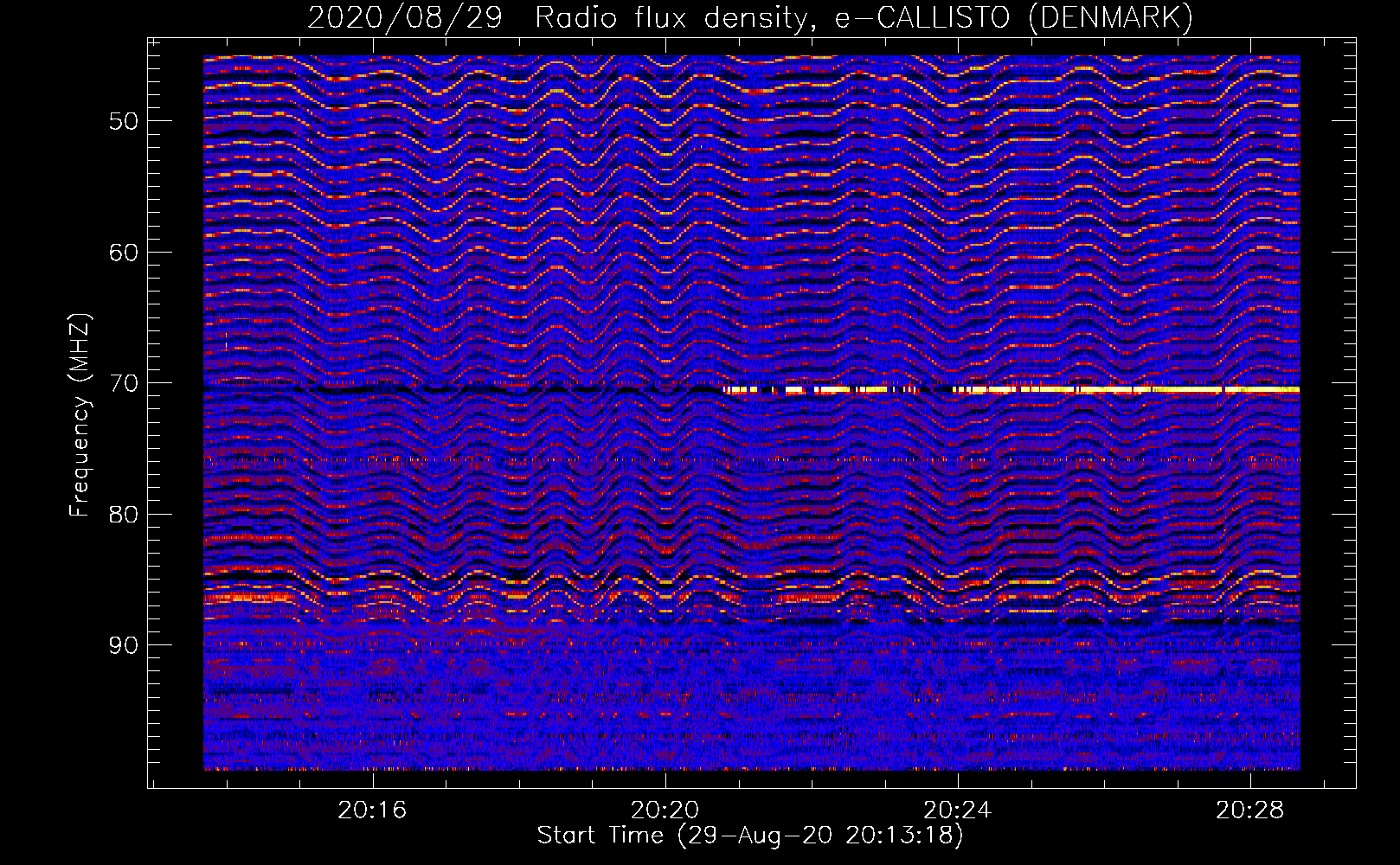The height and width of the screenshot is (865, 1400).
Task: Click the 50 frequency tick label
Action: [x=123, y=121]
